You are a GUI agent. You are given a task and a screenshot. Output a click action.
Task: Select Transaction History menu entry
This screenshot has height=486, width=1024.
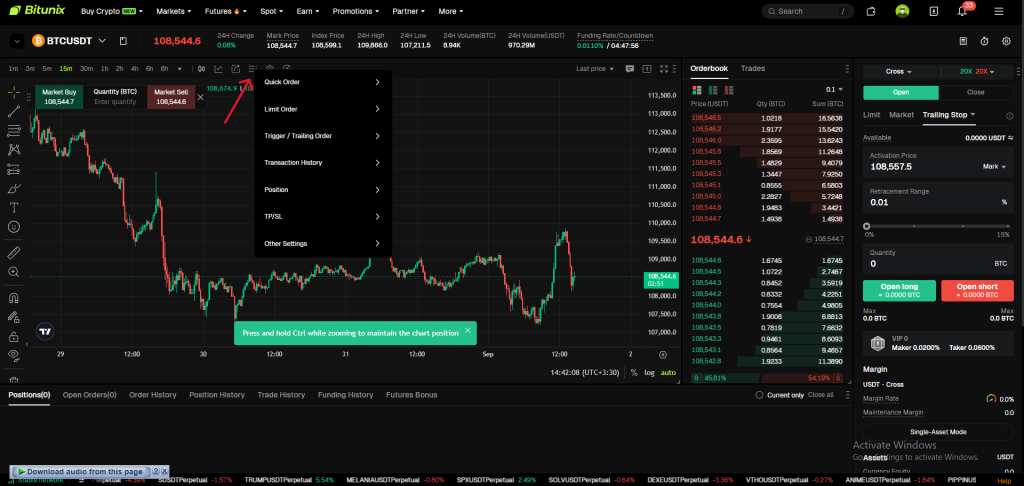pos(322,162)
